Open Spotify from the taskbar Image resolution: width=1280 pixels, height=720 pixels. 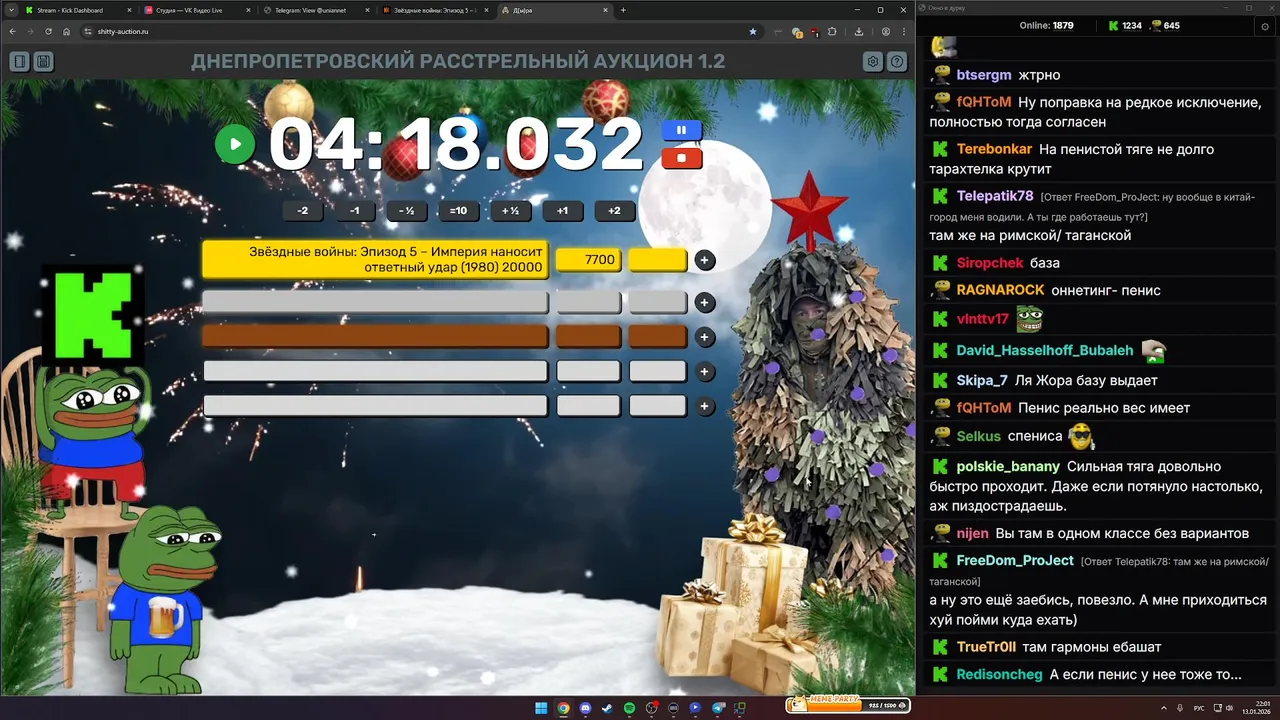click(629, 708)
